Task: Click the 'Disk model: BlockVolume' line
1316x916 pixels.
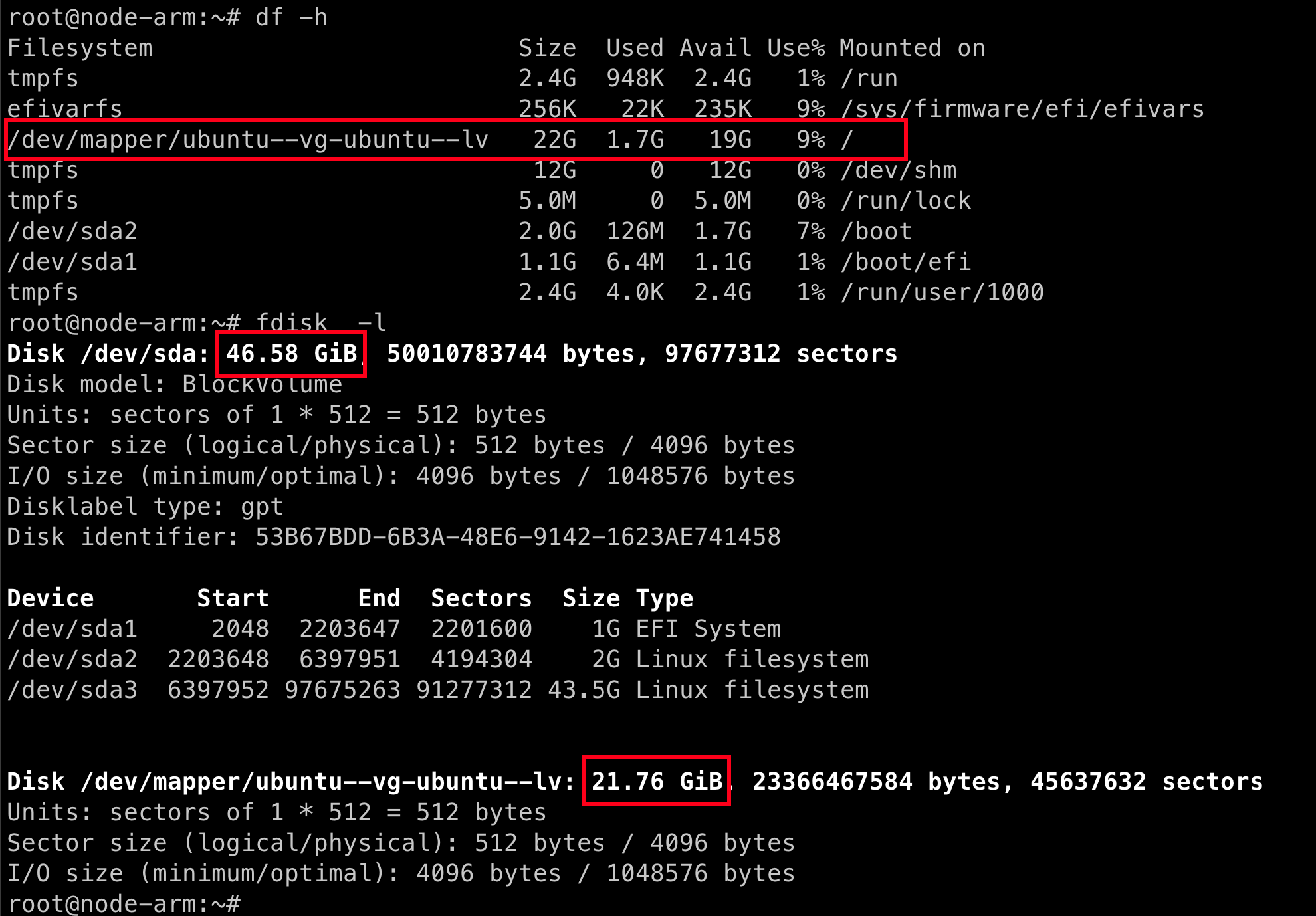Action: click(x=174, y=384)
